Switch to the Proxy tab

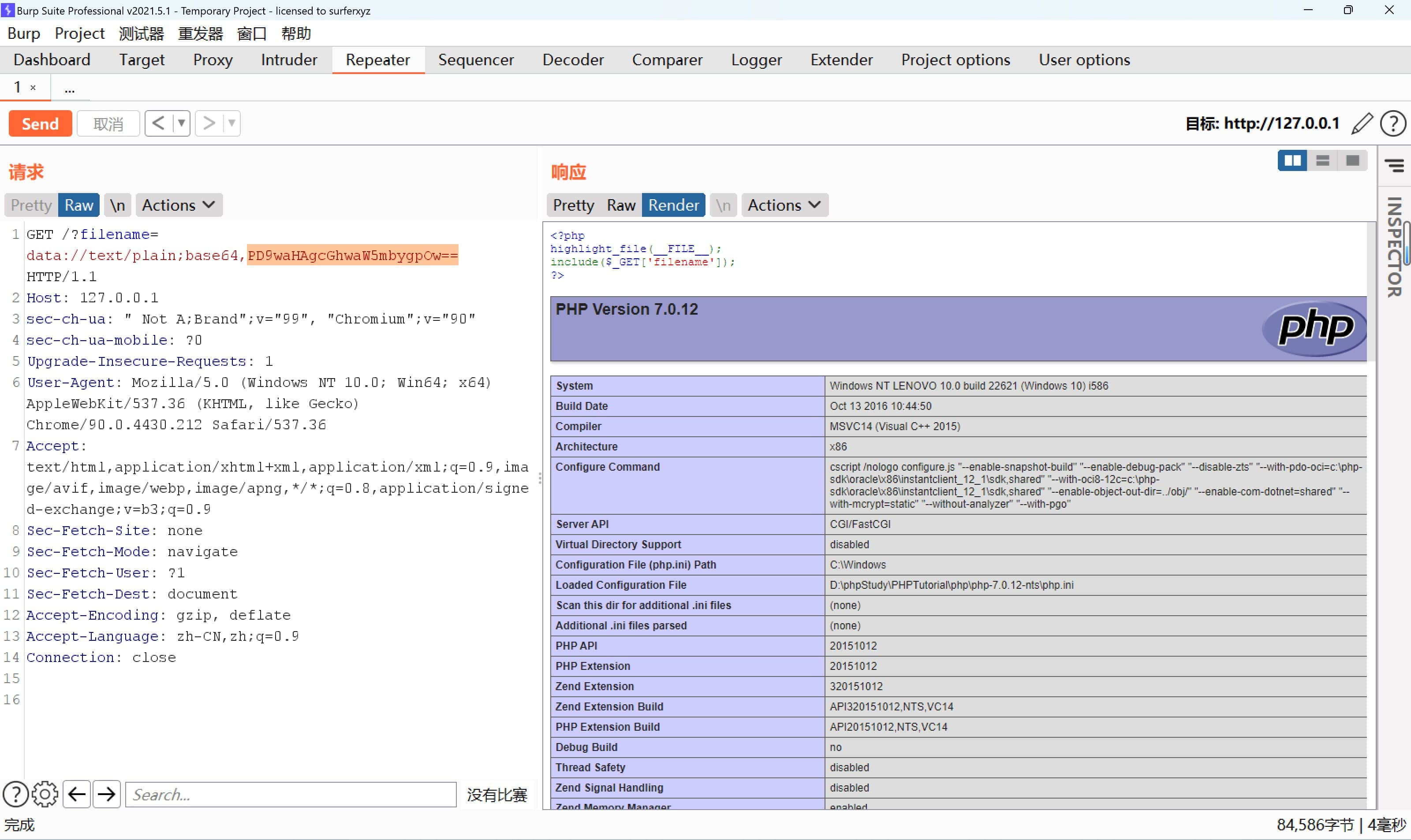click(213, 59)
